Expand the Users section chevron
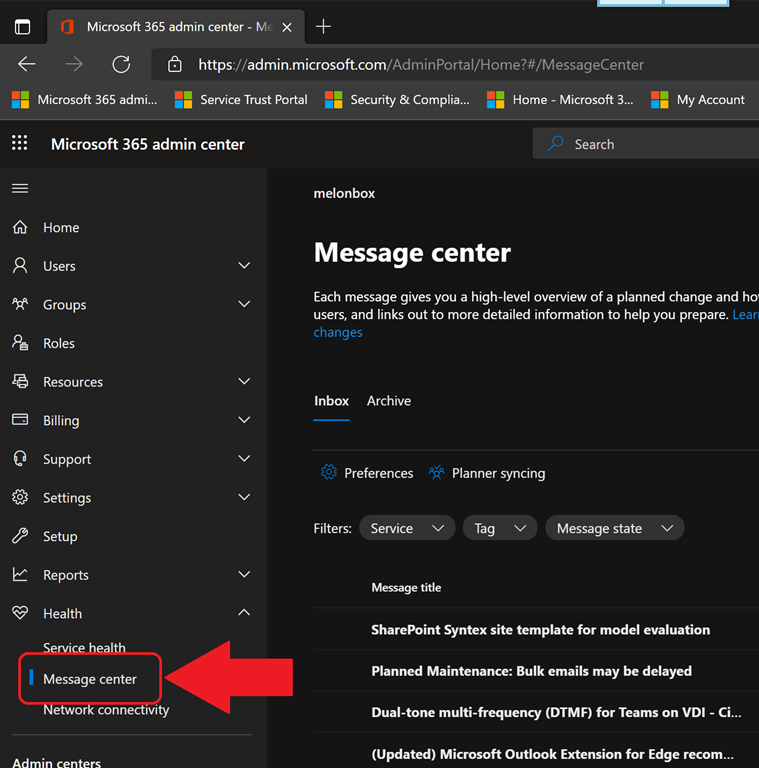This screenshot has width=759, height=768. (x=244, y=266)
